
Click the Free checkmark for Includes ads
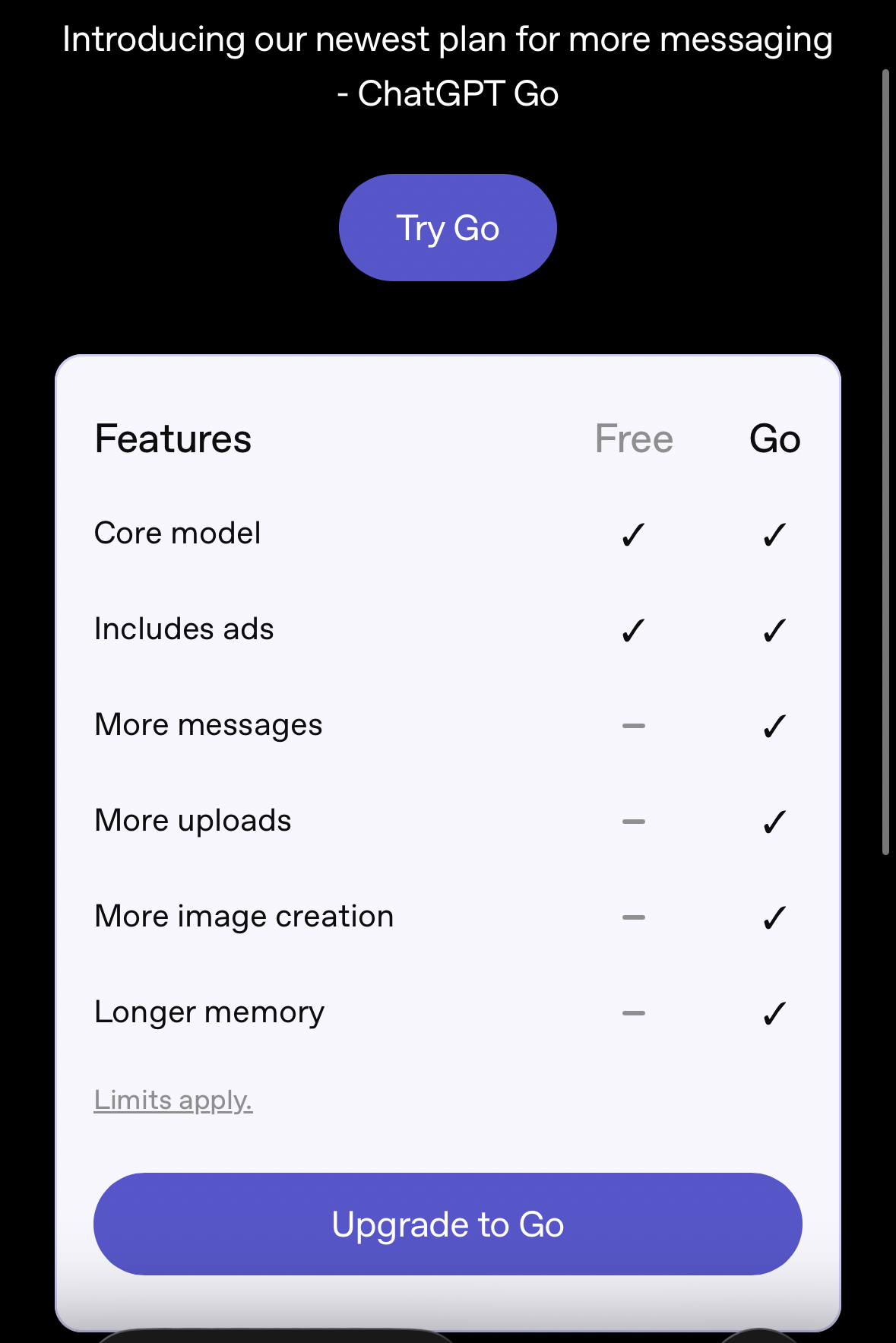click(x=633, y=631)
